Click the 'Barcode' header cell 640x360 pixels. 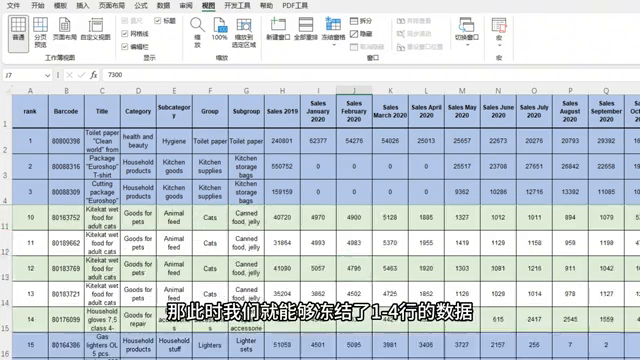66,111
